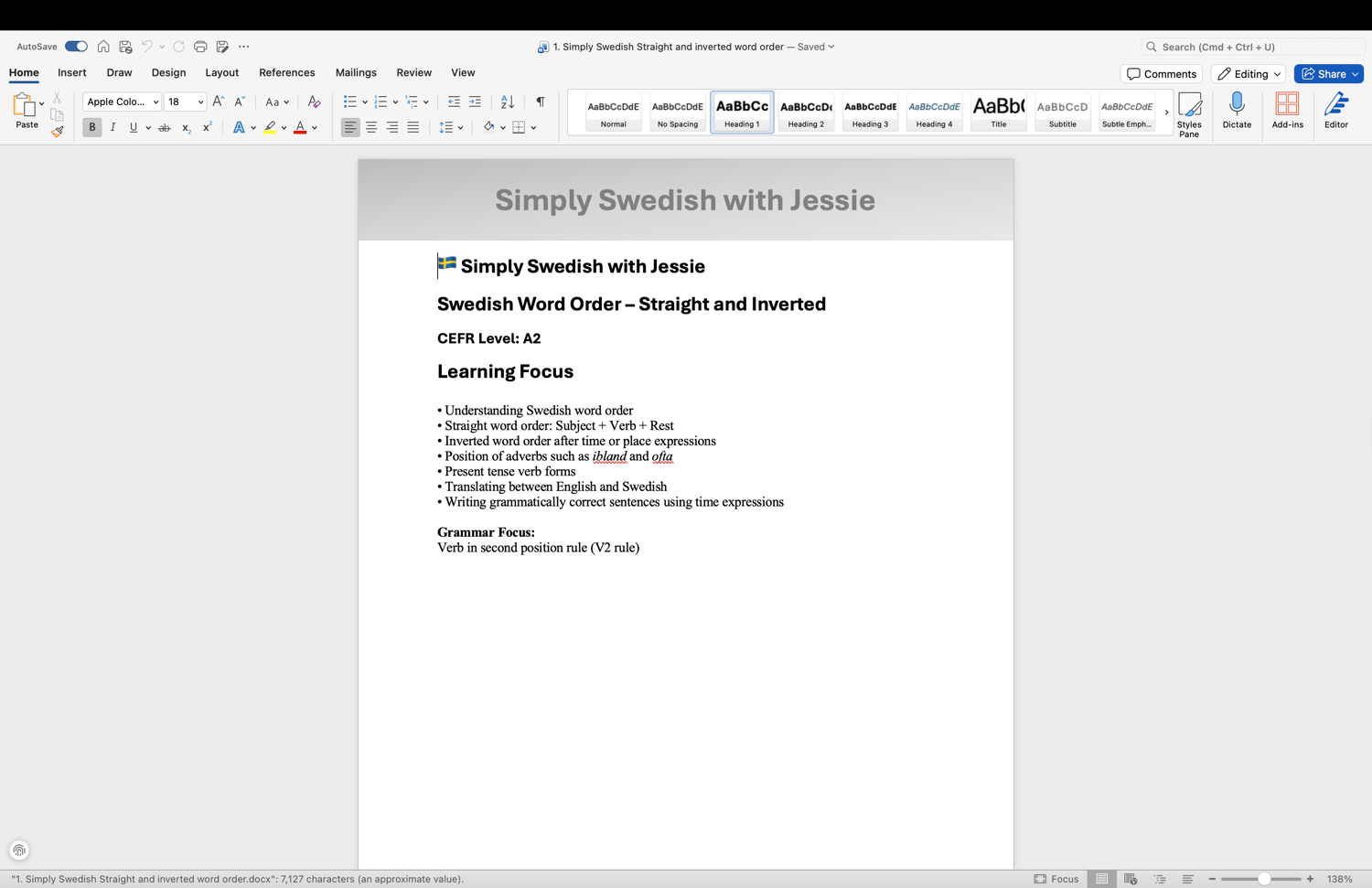Open the Styles Pane
Screen dimensions: 1372x888
[1189, 114]
